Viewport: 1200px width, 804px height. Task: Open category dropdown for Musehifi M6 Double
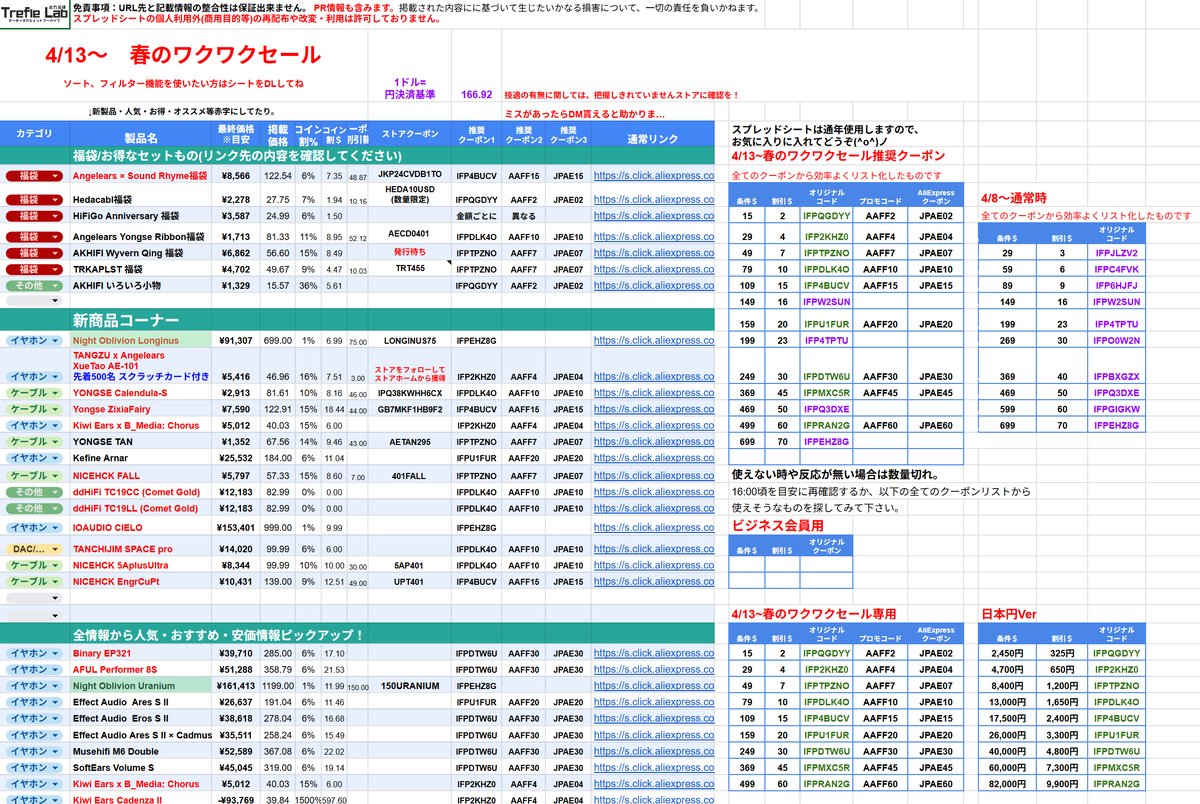click(34, 752)
